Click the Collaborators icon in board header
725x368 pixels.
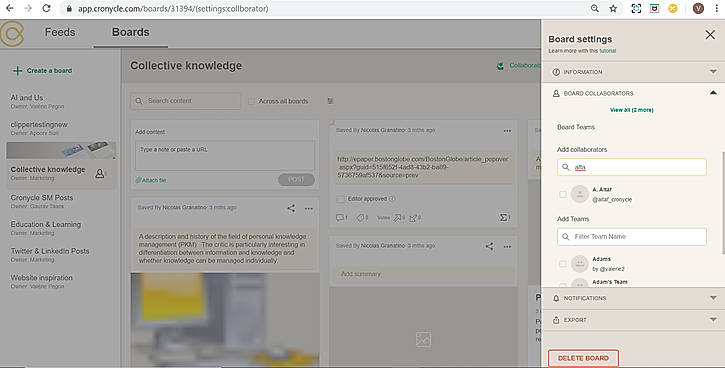[500, 66]
